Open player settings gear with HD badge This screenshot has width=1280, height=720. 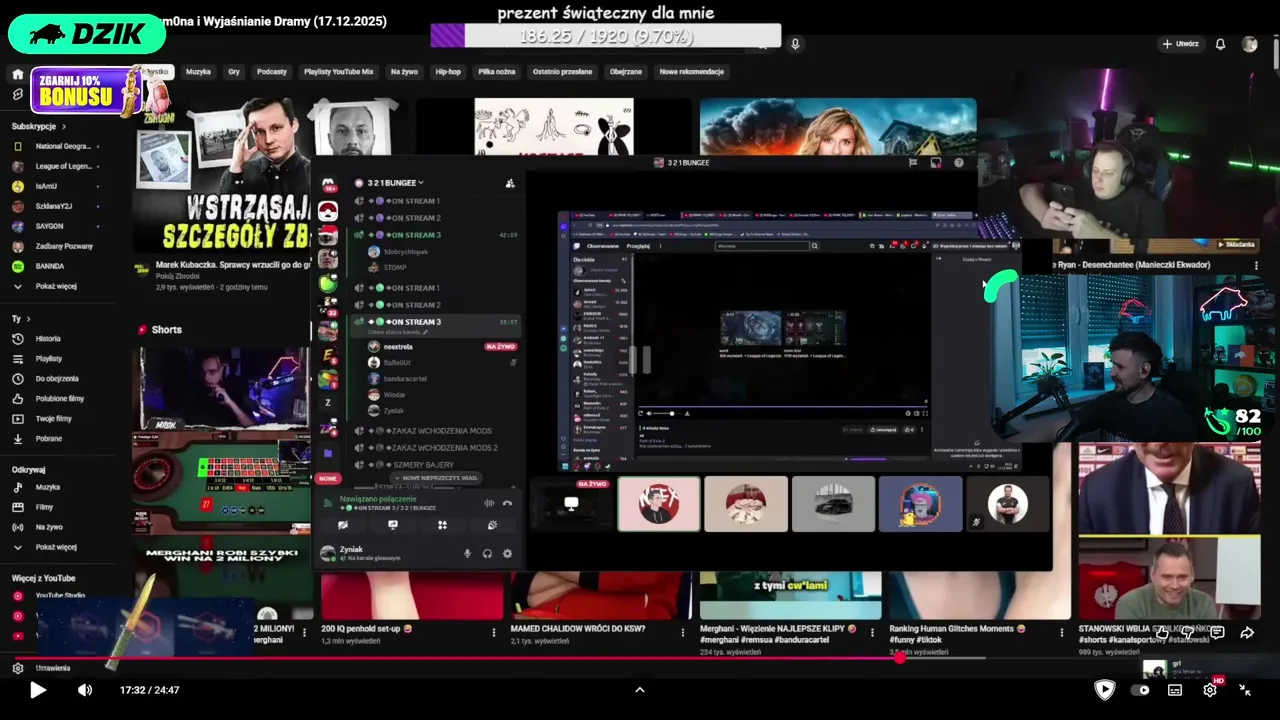(1211, 689)
